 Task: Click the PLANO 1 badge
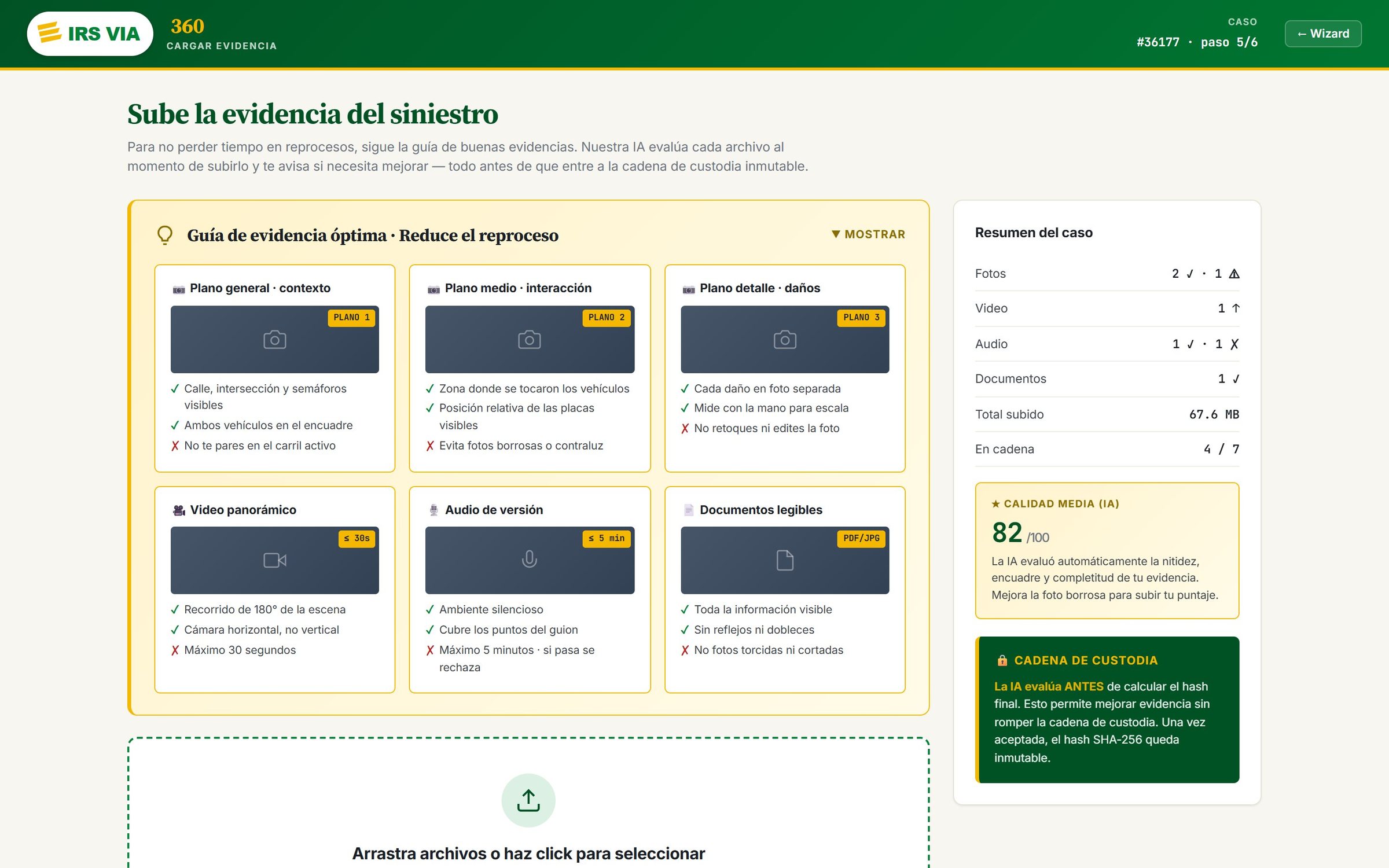coord(351,318)
